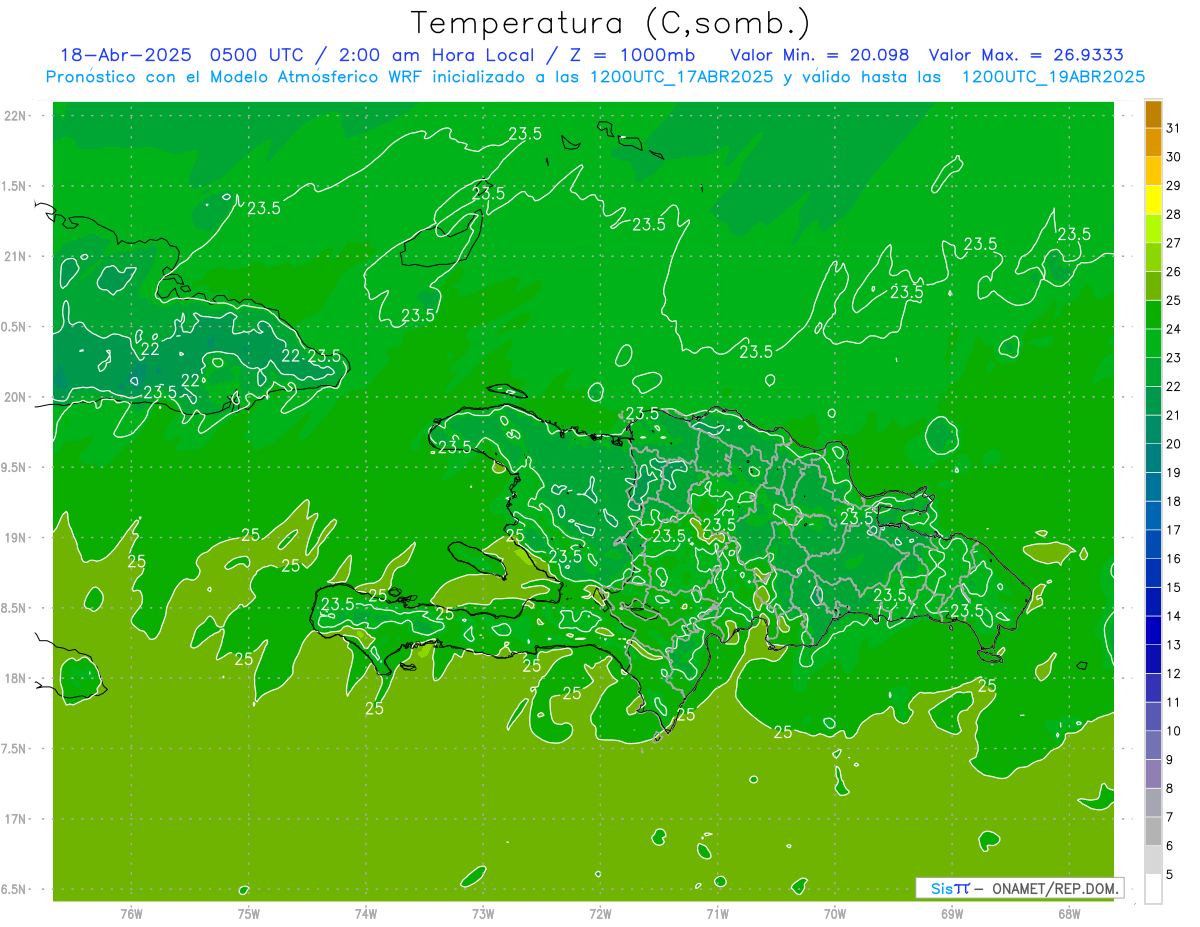Click the legend value '12'
The height and width of the screenshot is (927, 1200).
pyautogui.click(x=1174, y=674)
